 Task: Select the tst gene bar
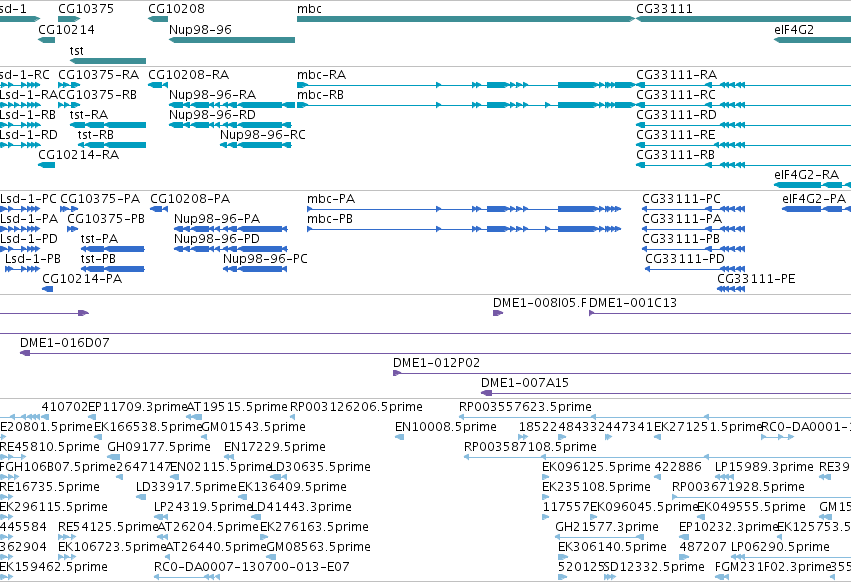[107, 61]
